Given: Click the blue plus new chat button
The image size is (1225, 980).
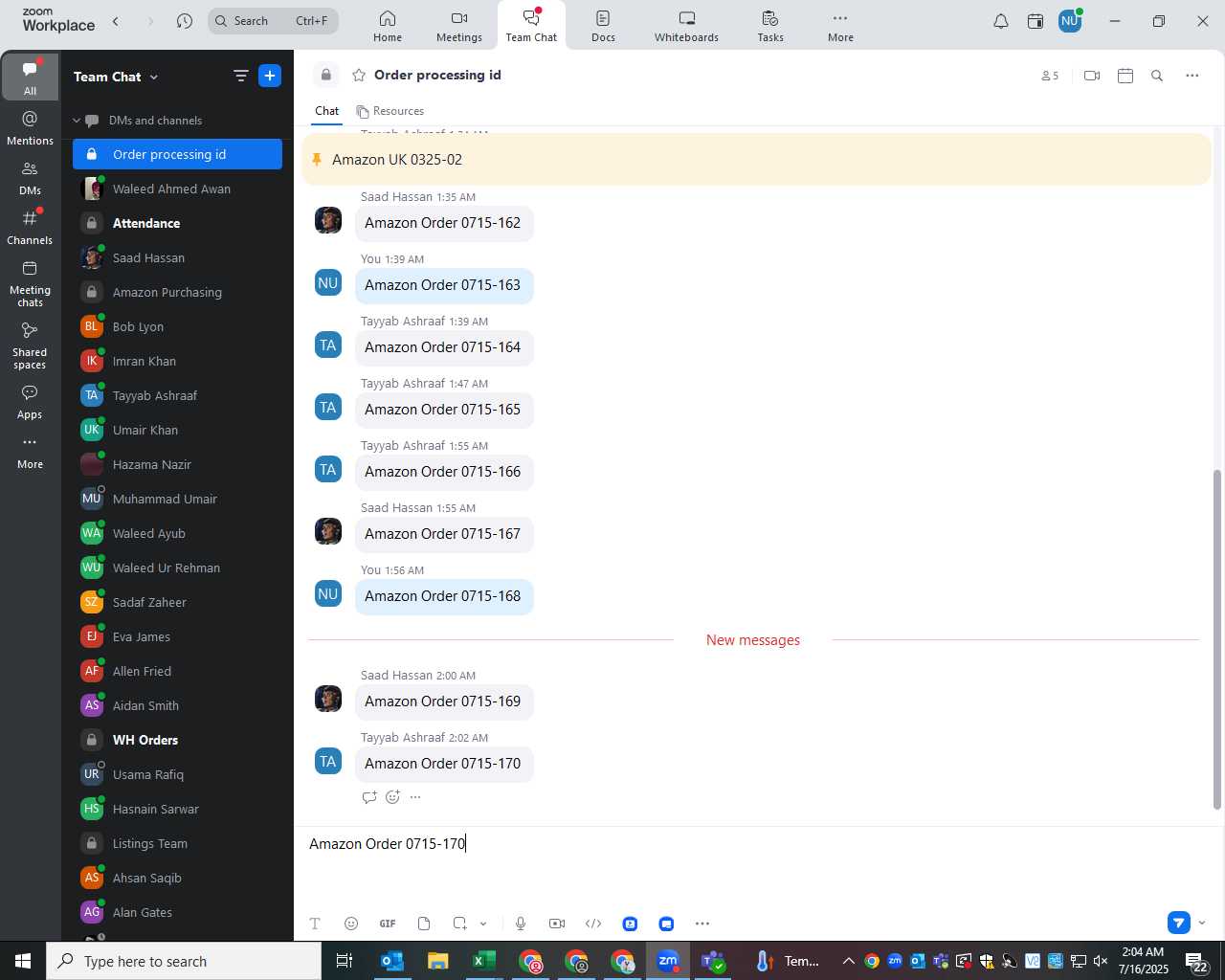Looking at the screenshot, I should click(x=270, y=76).
